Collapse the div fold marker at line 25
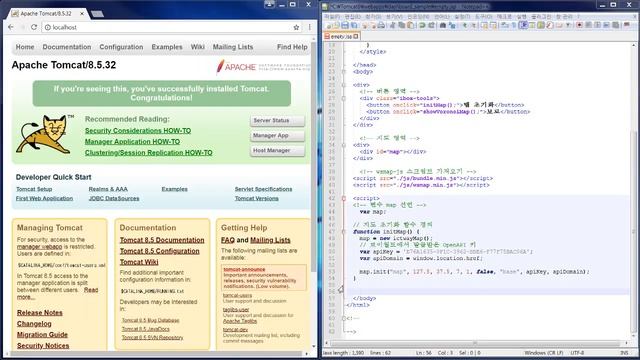This screenshot has width=640, height=360. 344,85
